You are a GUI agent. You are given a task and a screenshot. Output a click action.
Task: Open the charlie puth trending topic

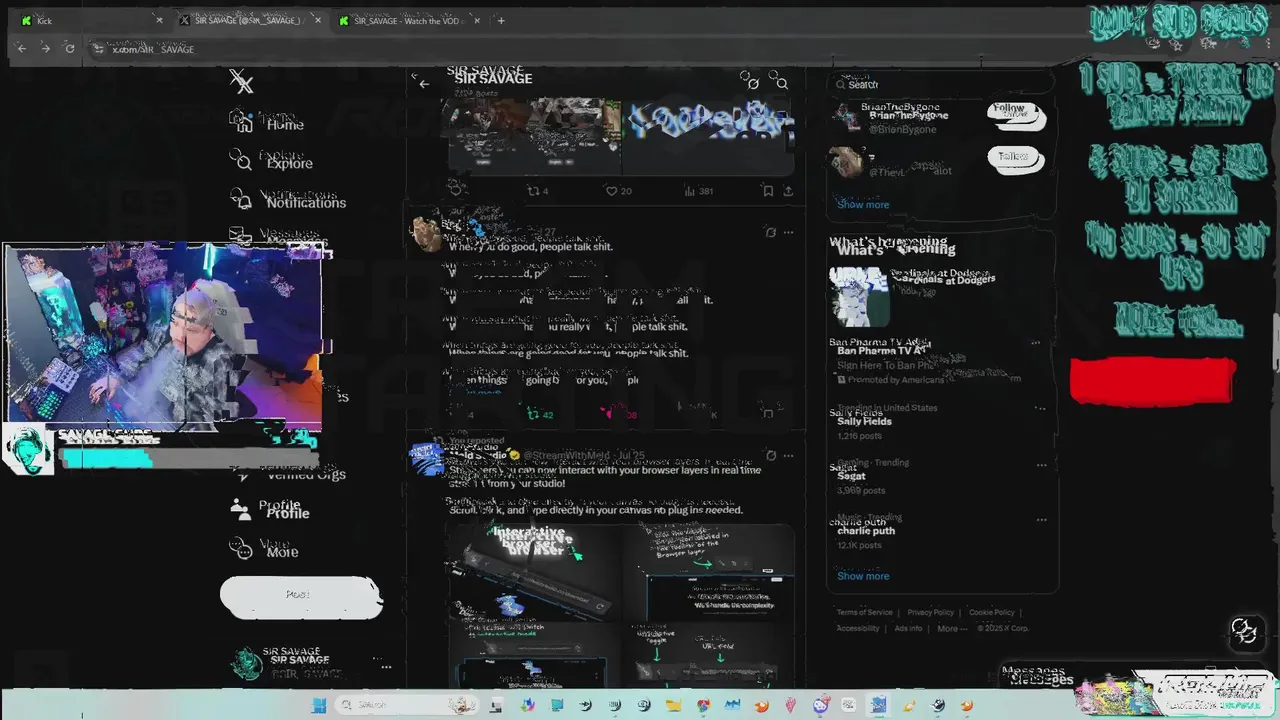tap(941, 531)
